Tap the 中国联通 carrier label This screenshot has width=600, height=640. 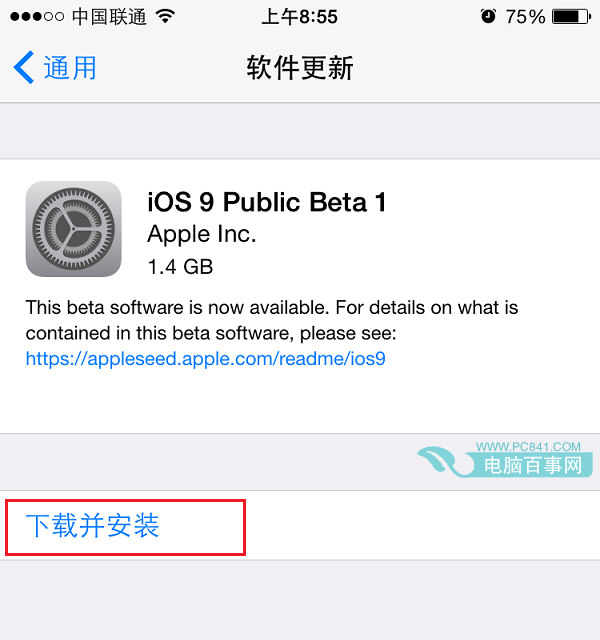tap(109, 17)
